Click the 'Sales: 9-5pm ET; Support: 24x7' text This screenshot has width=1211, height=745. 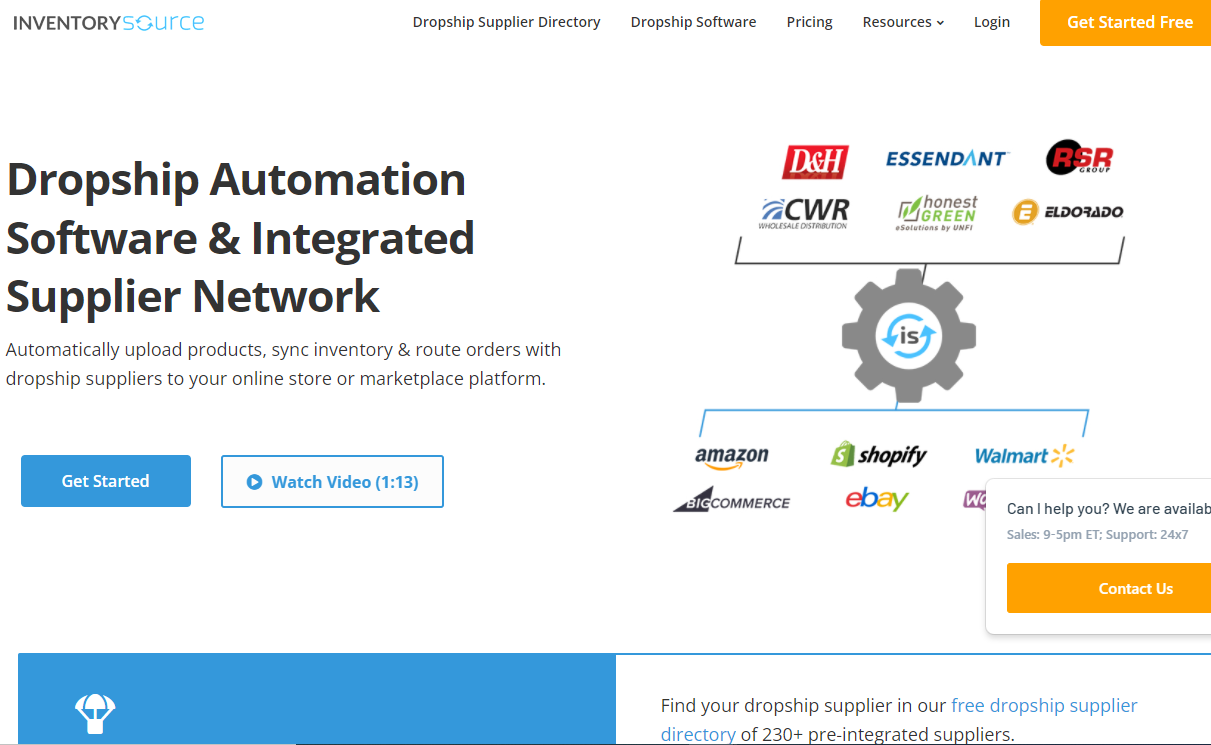click(x=1097, y=535)
